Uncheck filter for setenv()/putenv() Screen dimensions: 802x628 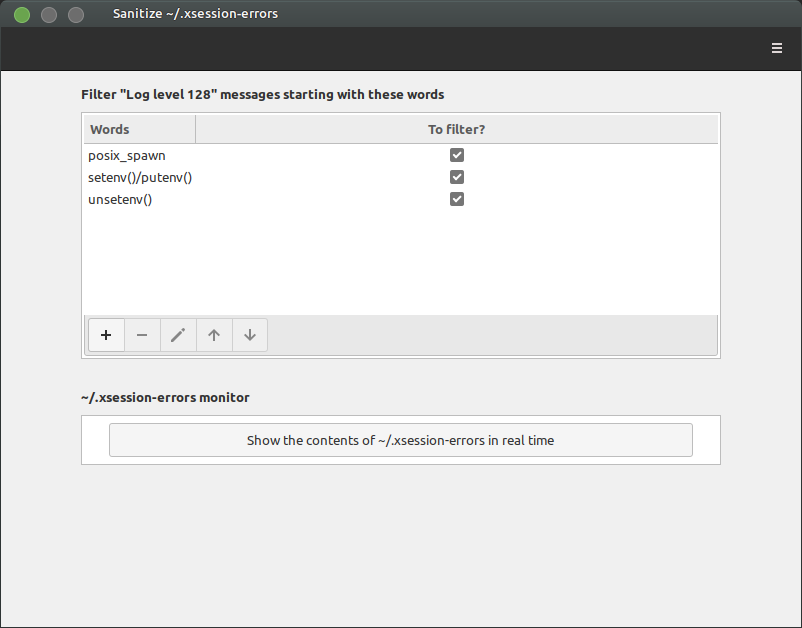click(x=457, y=177)
